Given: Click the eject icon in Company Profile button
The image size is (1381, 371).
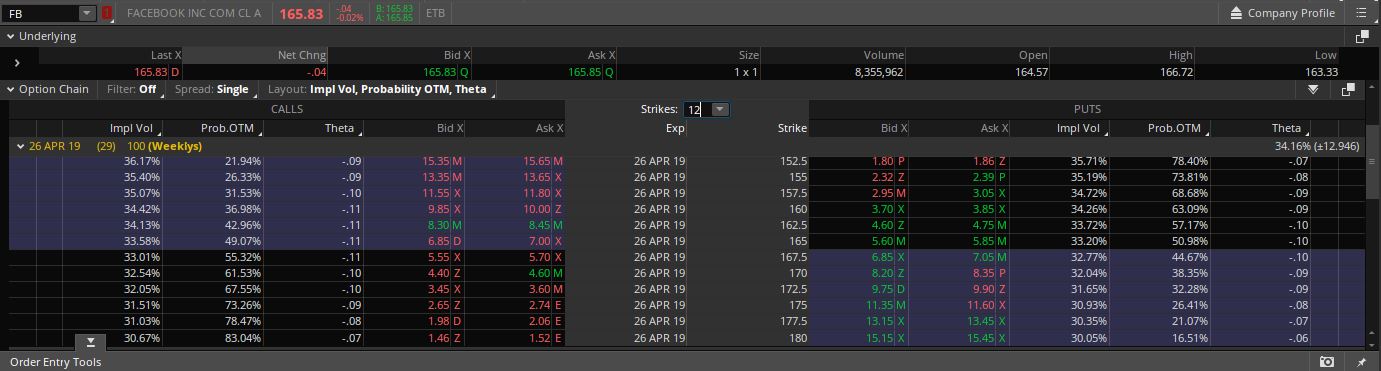Looking at the screenshot, I should [1236, 13].
